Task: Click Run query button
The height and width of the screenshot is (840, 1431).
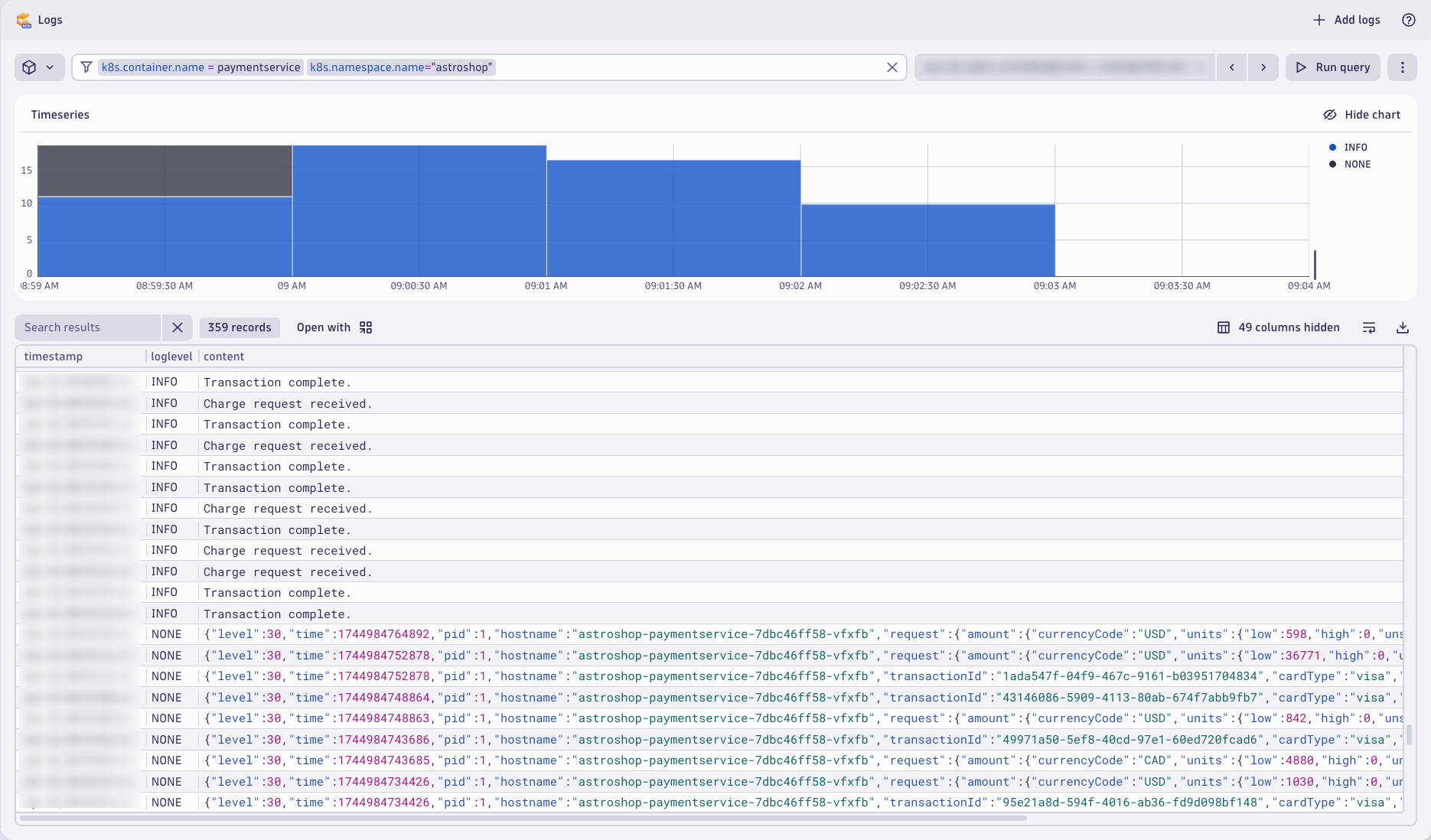Action: point(1333,67)
